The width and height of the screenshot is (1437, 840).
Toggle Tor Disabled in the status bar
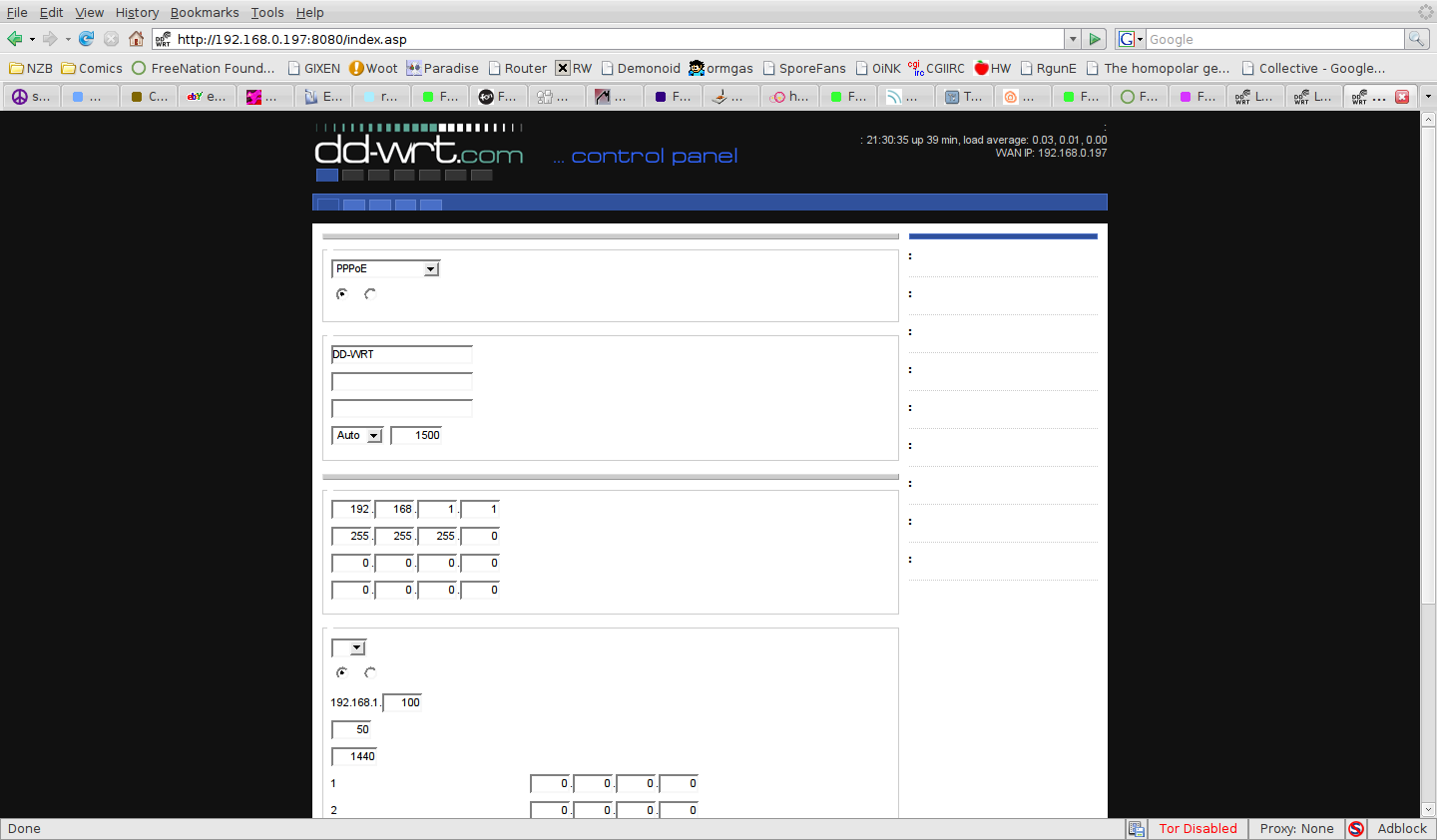(1197, 829)
